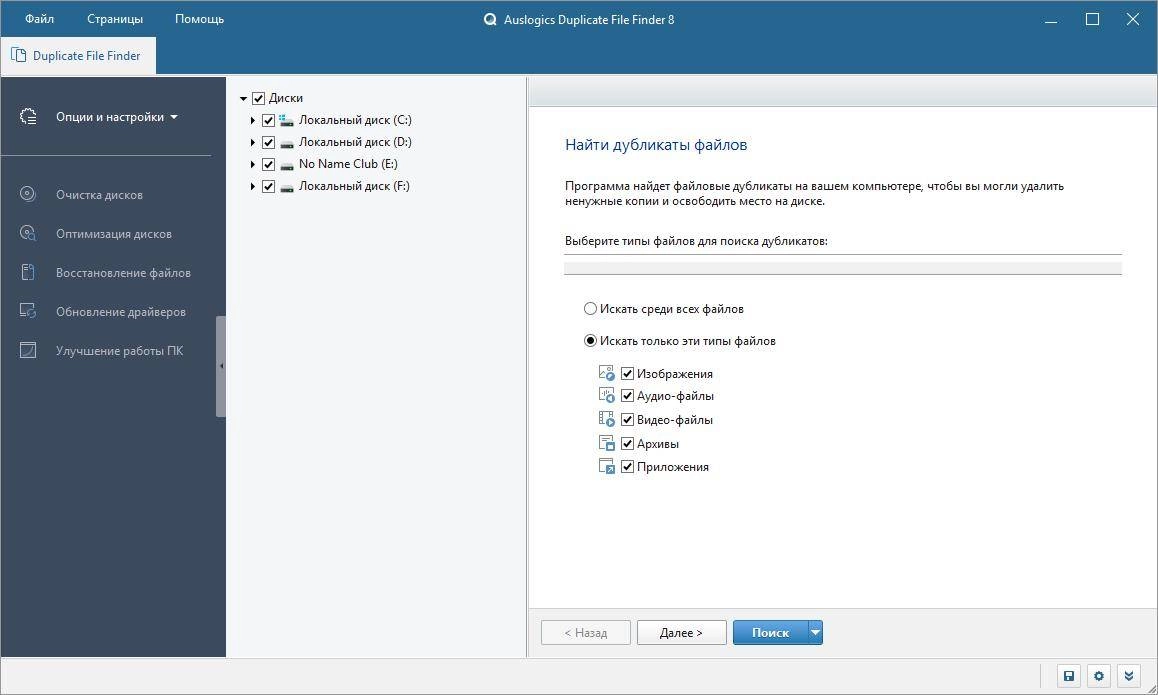This screenshot has width=1158, height=695.
Task: Uncheck Локальный диск (C:) checkbox
Action: (269, 120)
